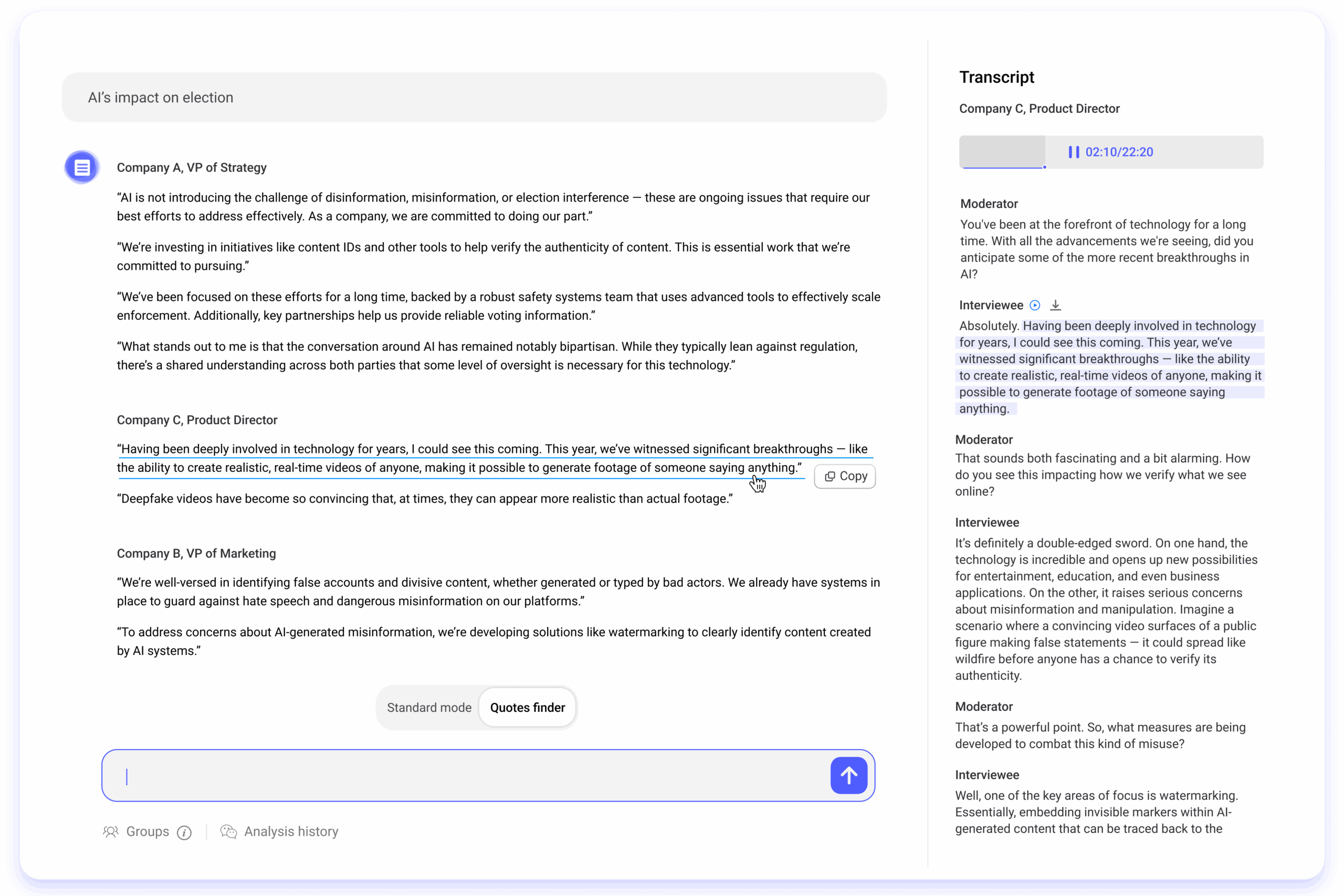Select the "Company C, Product Director" results heading
Image resolution: width=1344 pixels, height=896 pixels.
pyautogui.click(x=197, y=420)
